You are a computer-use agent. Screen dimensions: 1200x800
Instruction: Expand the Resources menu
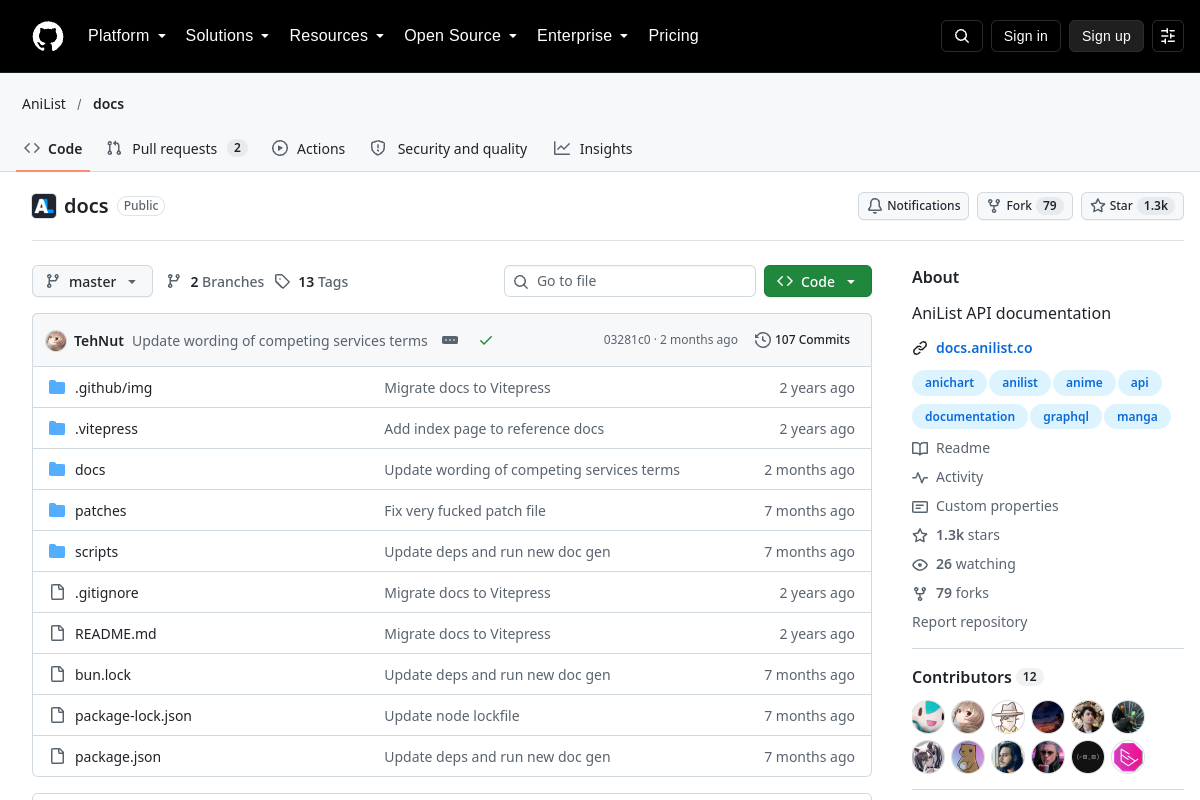pos(337,36)
